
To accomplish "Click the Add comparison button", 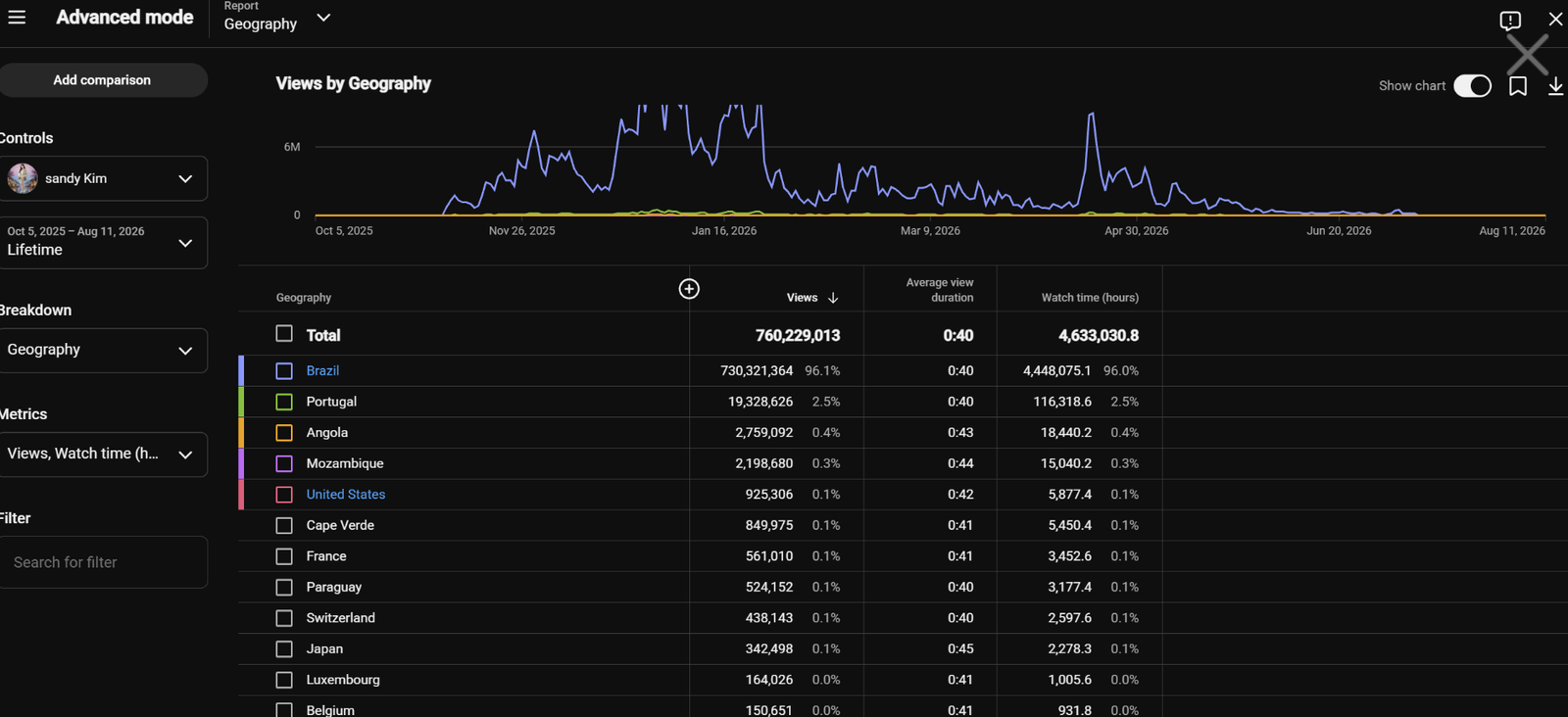I will 102,80.
